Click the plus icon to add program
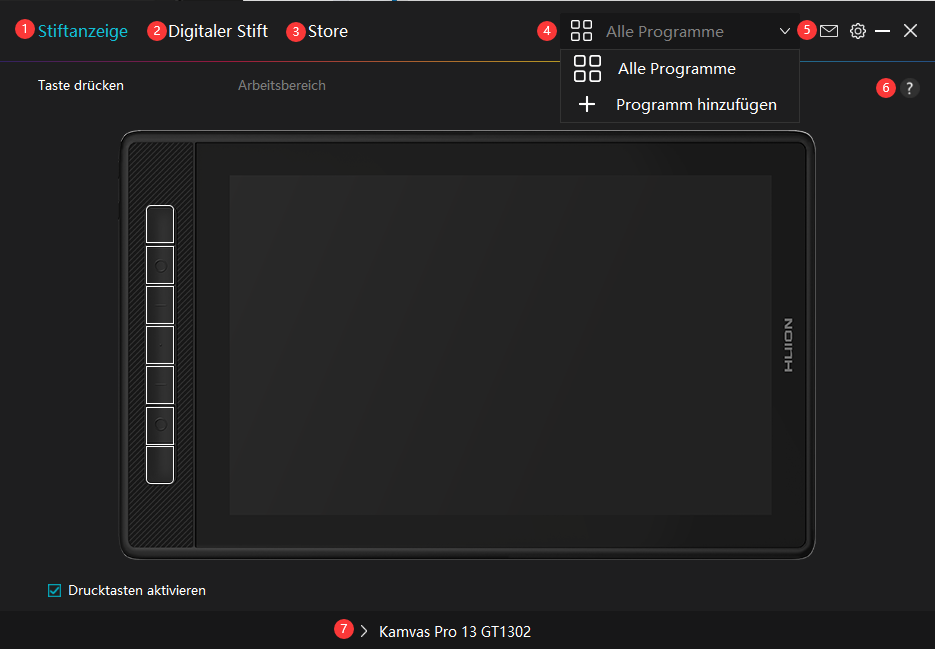 [x=587, y=104]
